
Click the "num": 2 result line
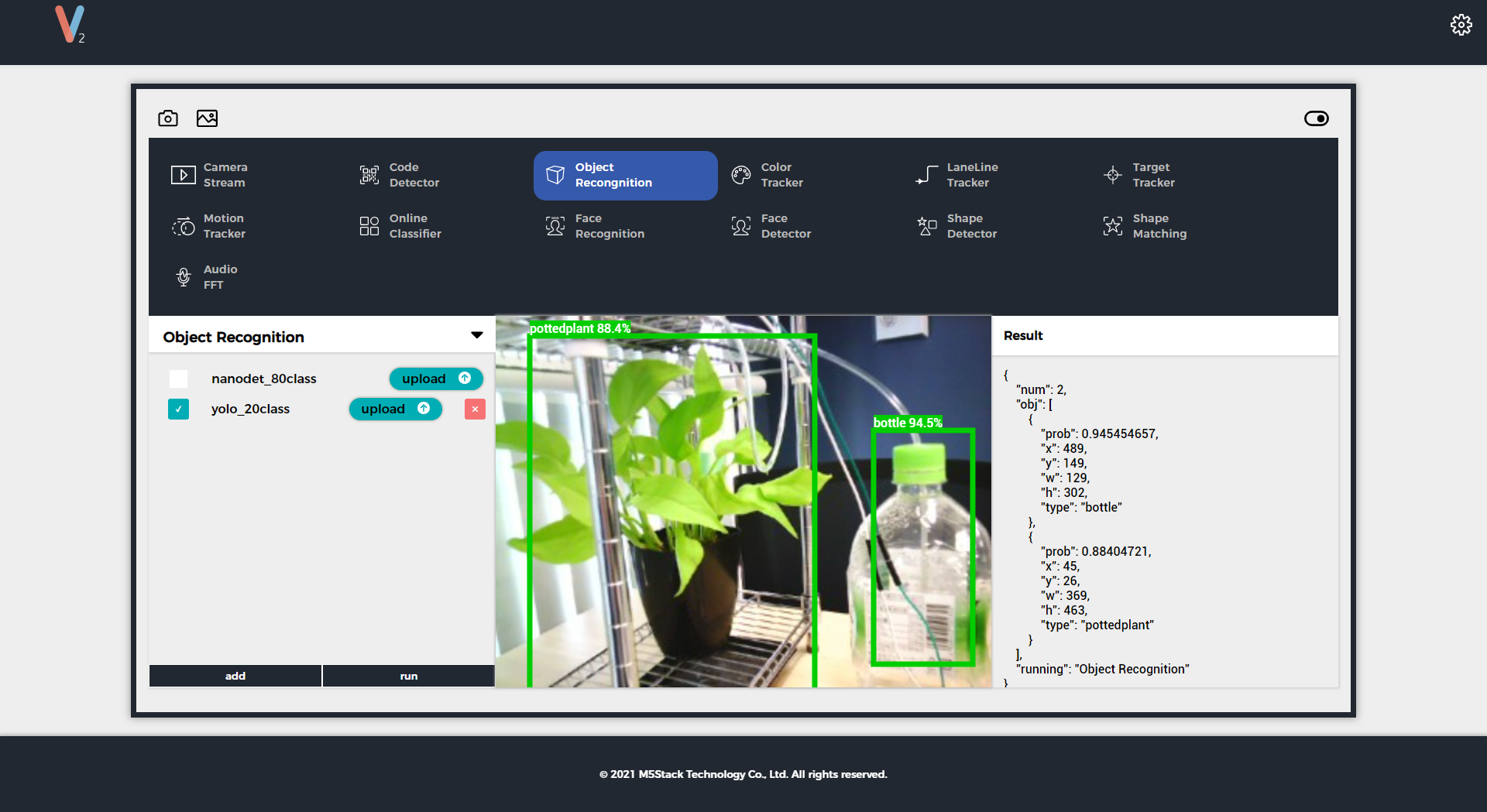point(1041,389)
